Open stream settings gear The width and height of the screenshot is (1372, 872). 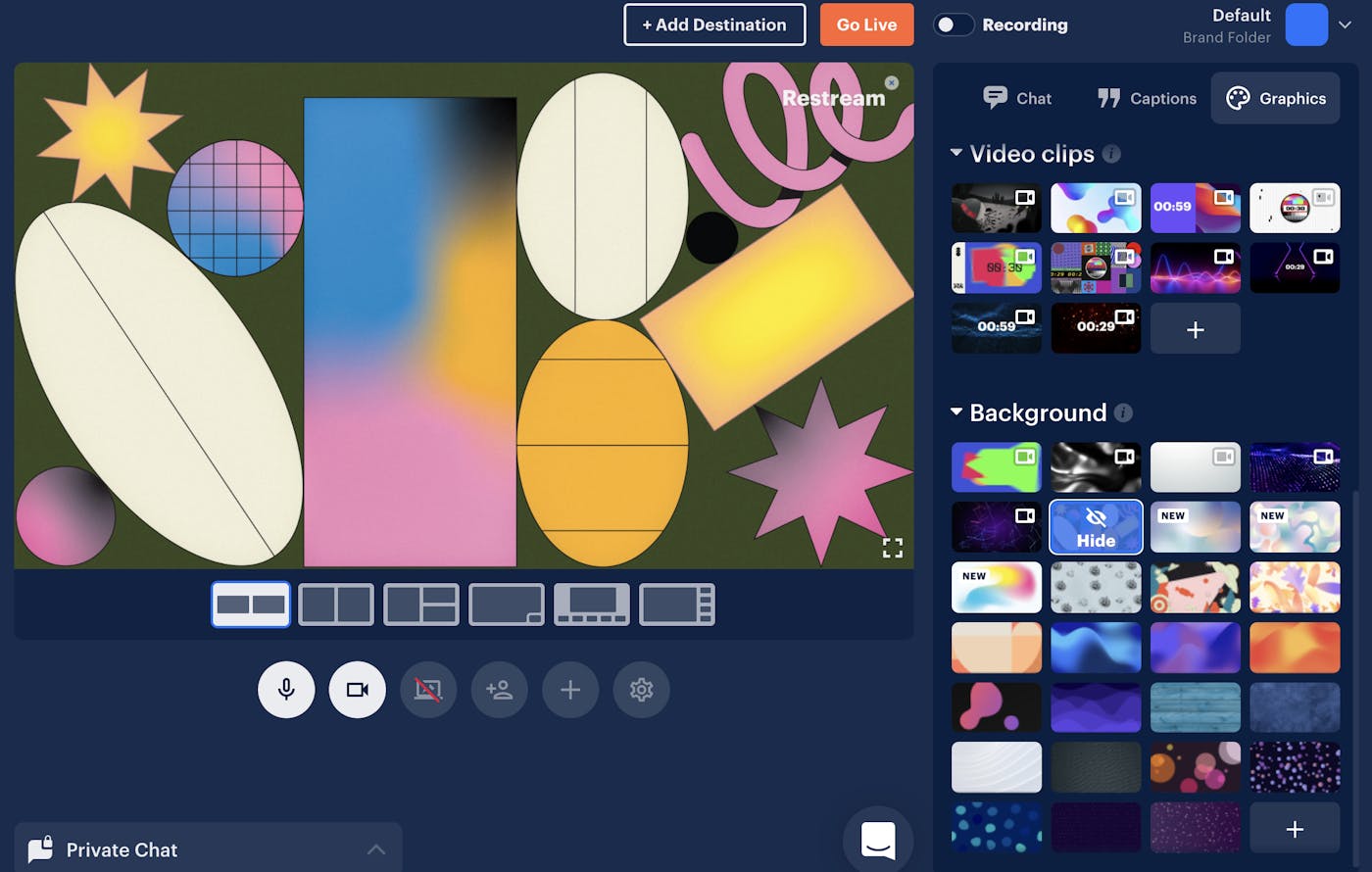pyautogui.click(x=642, y=690)
